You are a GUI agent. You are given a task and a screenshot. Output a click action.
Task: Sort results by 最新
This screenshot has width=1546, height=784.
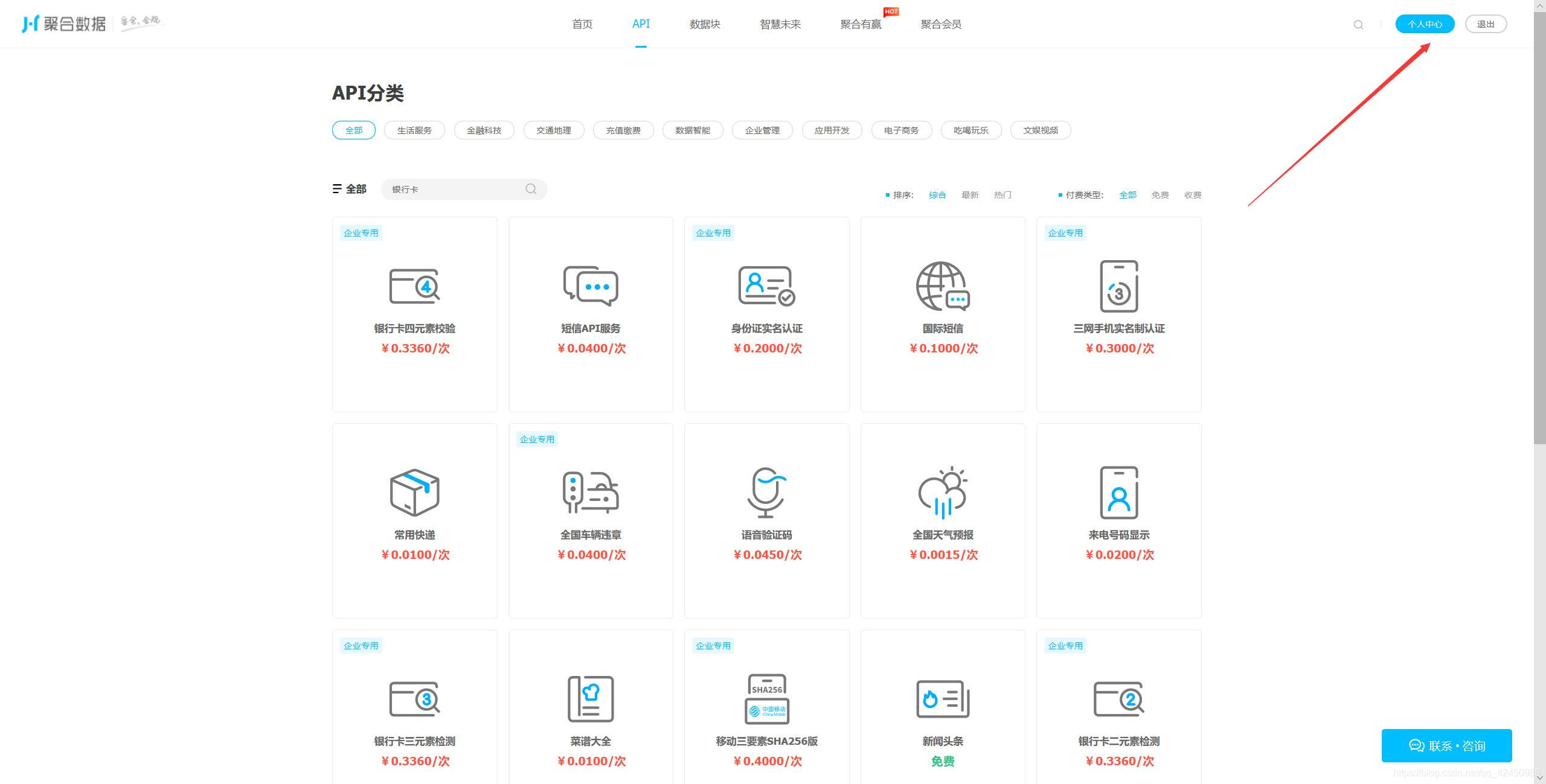click(x=970, y=195)
